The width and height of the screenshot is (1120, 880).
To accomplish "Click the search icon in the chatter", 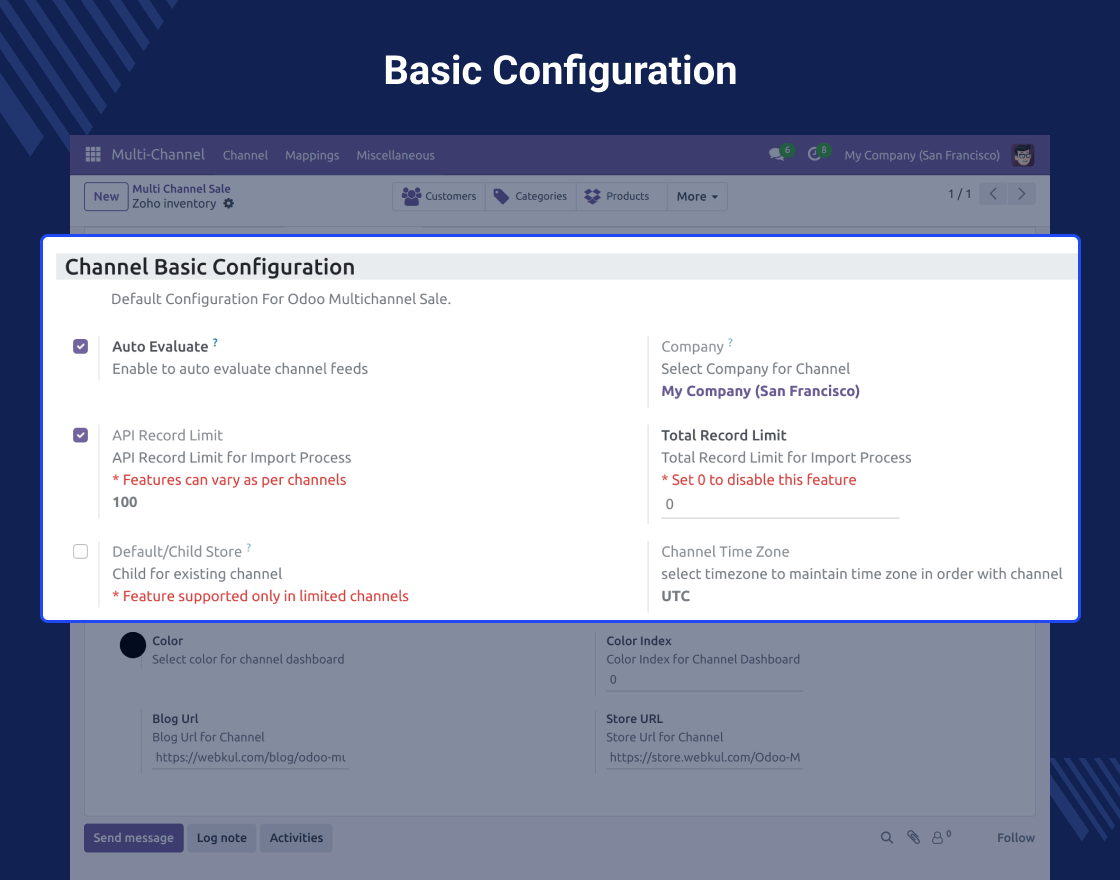I will (x=886, y=838).
